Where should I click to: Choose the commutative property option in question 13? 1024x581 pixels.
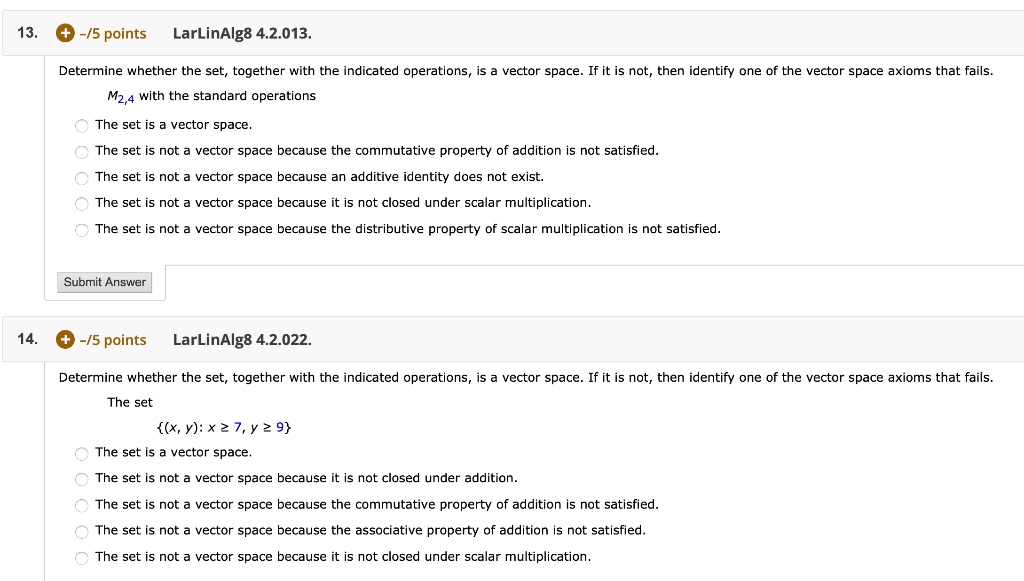pyautogui.click(x=81, y=152)
